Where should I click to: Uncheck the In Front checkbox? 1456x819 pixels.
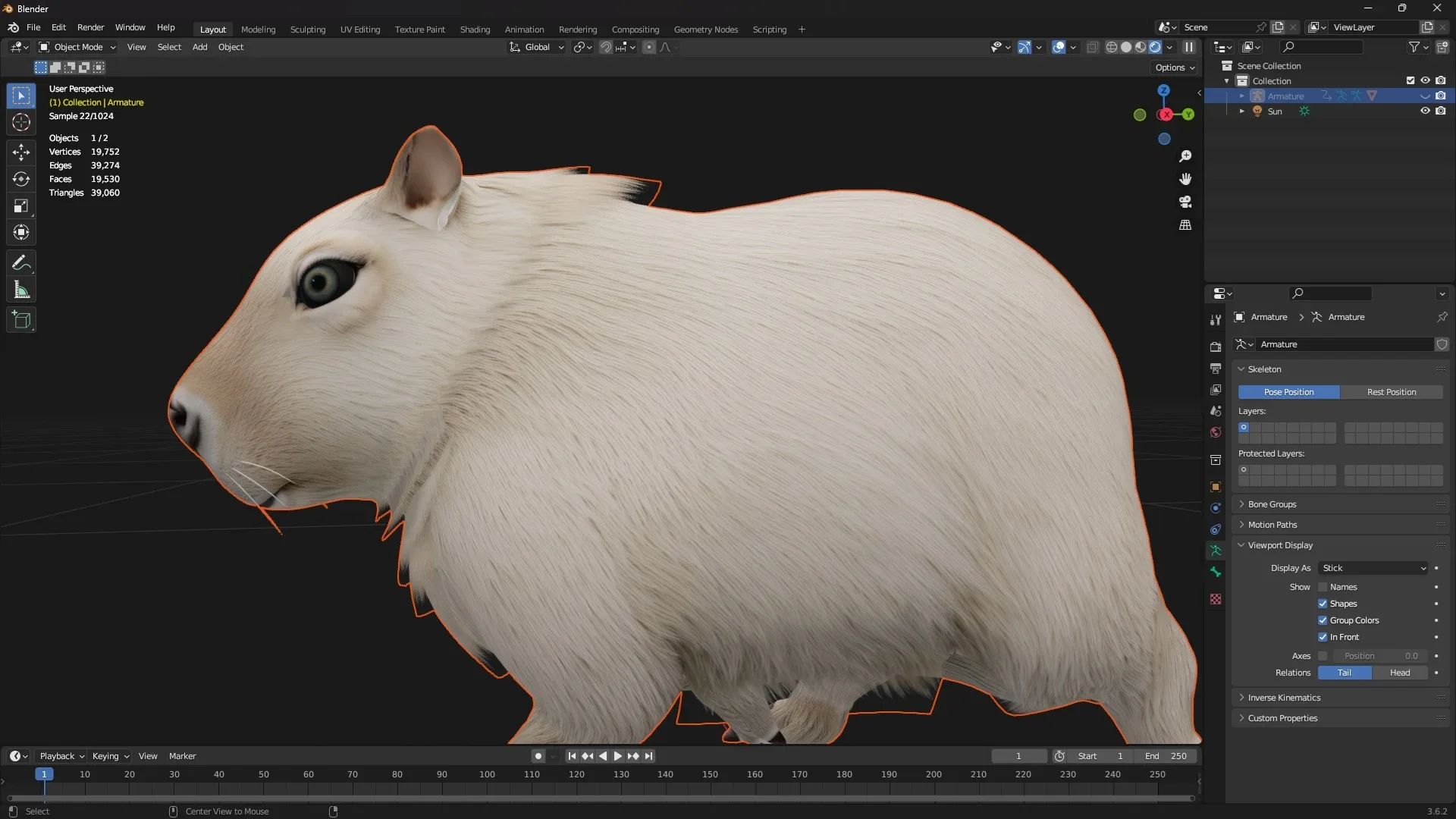[1323, 637]
